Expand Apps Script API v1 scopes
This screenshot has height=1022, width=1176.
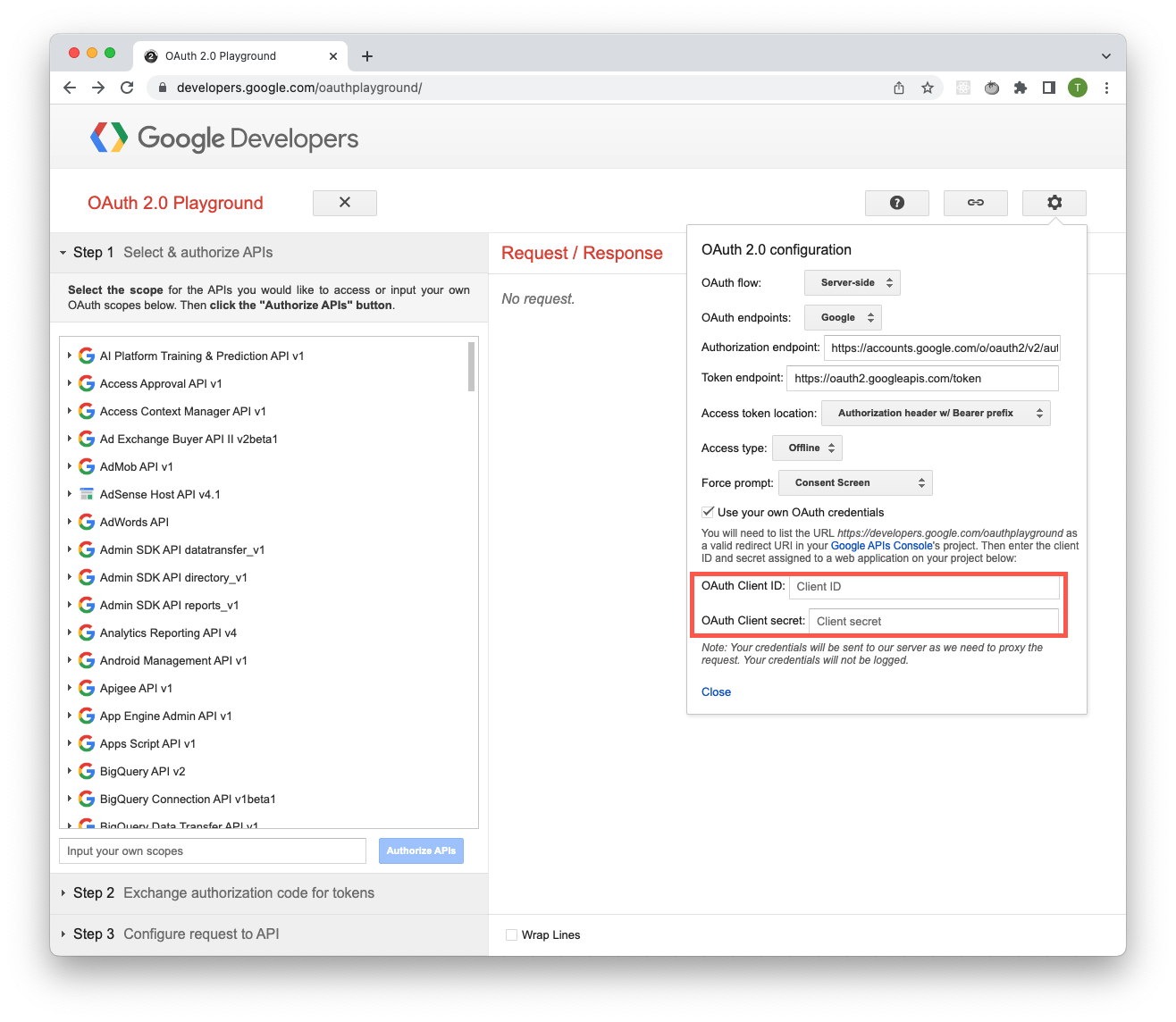pos(69,743)
